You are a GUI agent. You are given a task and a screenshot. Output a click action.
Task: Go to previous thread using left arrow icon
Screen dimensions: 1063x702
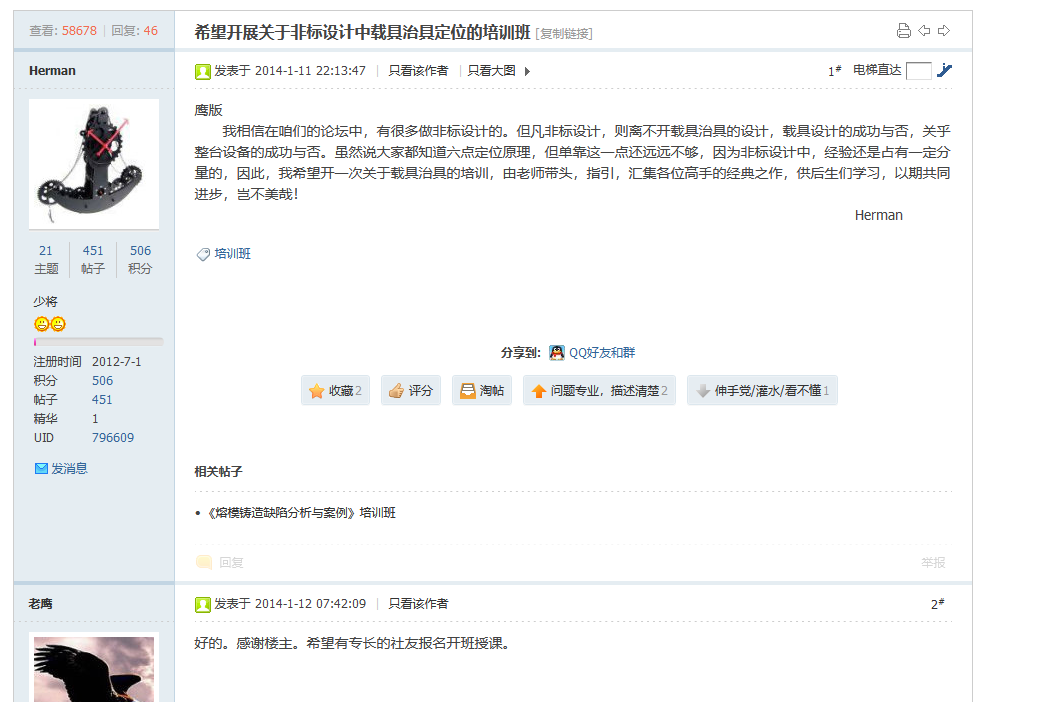coord(924,31)
